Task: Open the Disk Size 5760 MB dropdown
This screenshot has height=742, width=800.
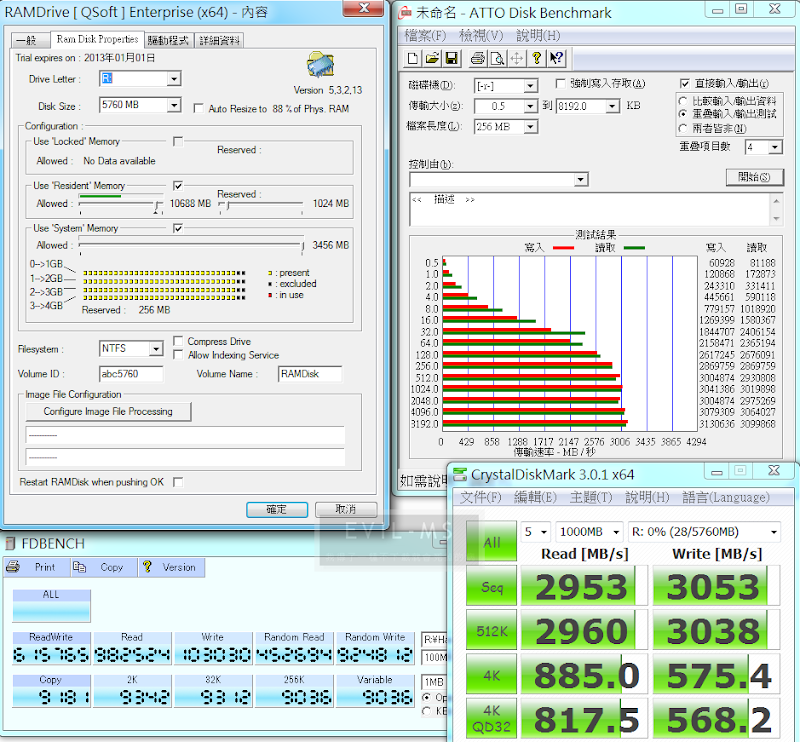Action: [x=174, y=105]
